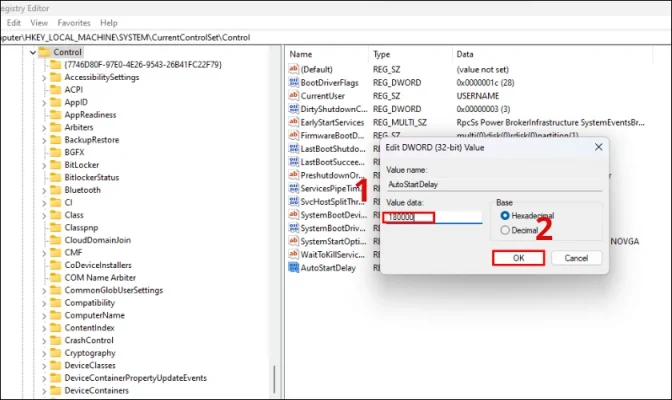Open the View menu
The height and width of the screenshot is (400, 672).
(x=40, y=22)
